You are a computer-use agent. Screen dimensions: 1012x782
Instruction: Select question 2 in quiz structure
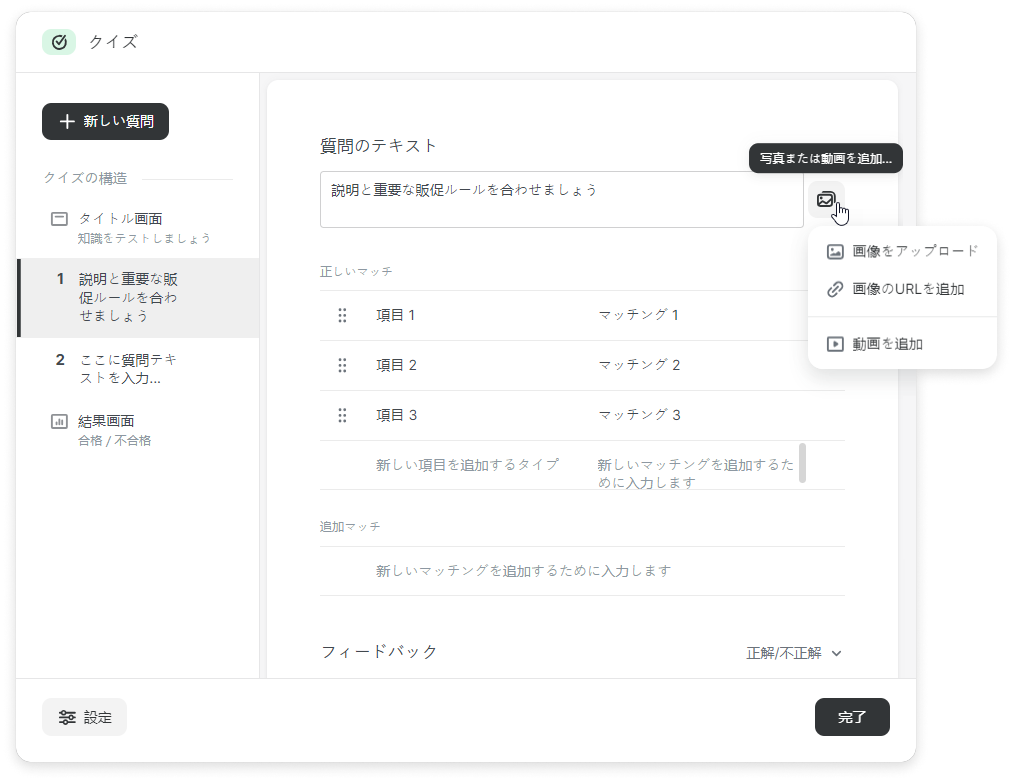(x=130, y=369)
